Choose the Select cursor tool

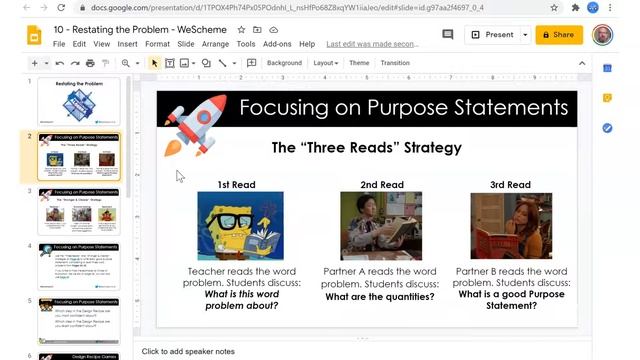154,63
